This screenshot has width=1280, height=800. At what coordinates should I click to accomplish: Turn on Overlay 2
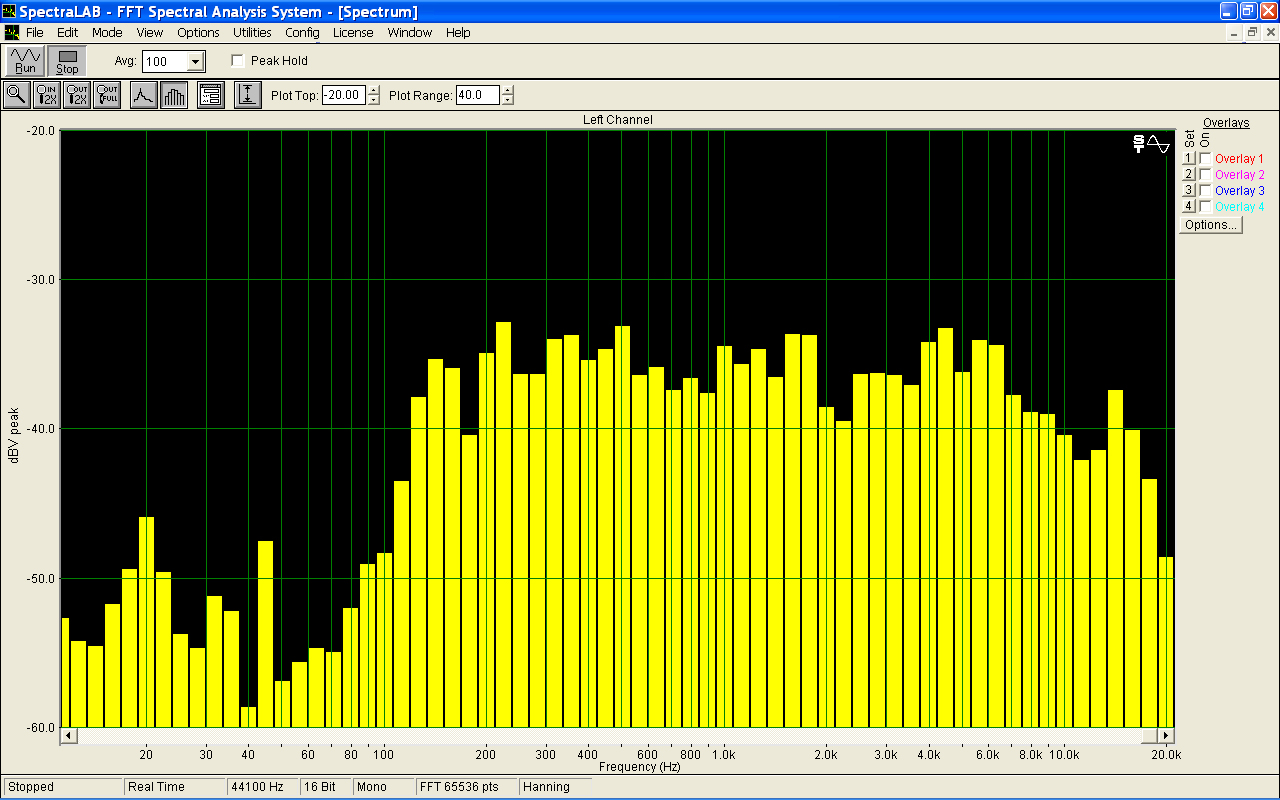[1205, 175]
